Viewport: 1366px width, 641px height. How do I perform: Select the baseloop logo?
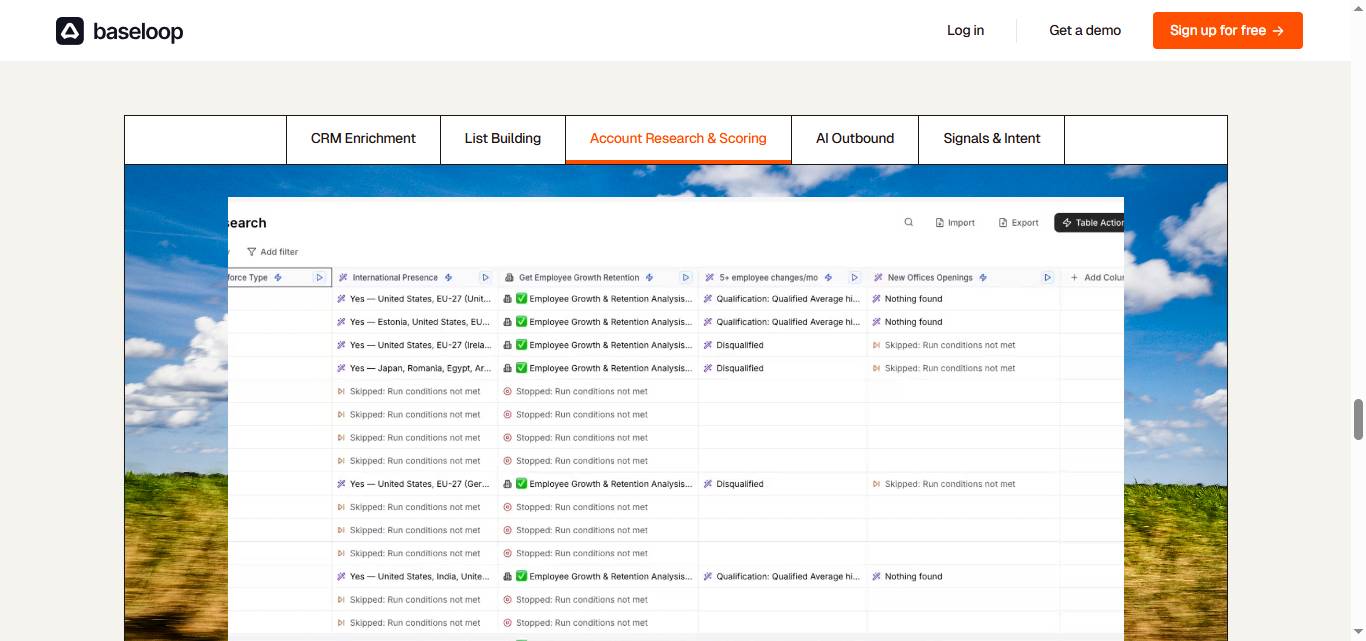[x=119, y=31]
